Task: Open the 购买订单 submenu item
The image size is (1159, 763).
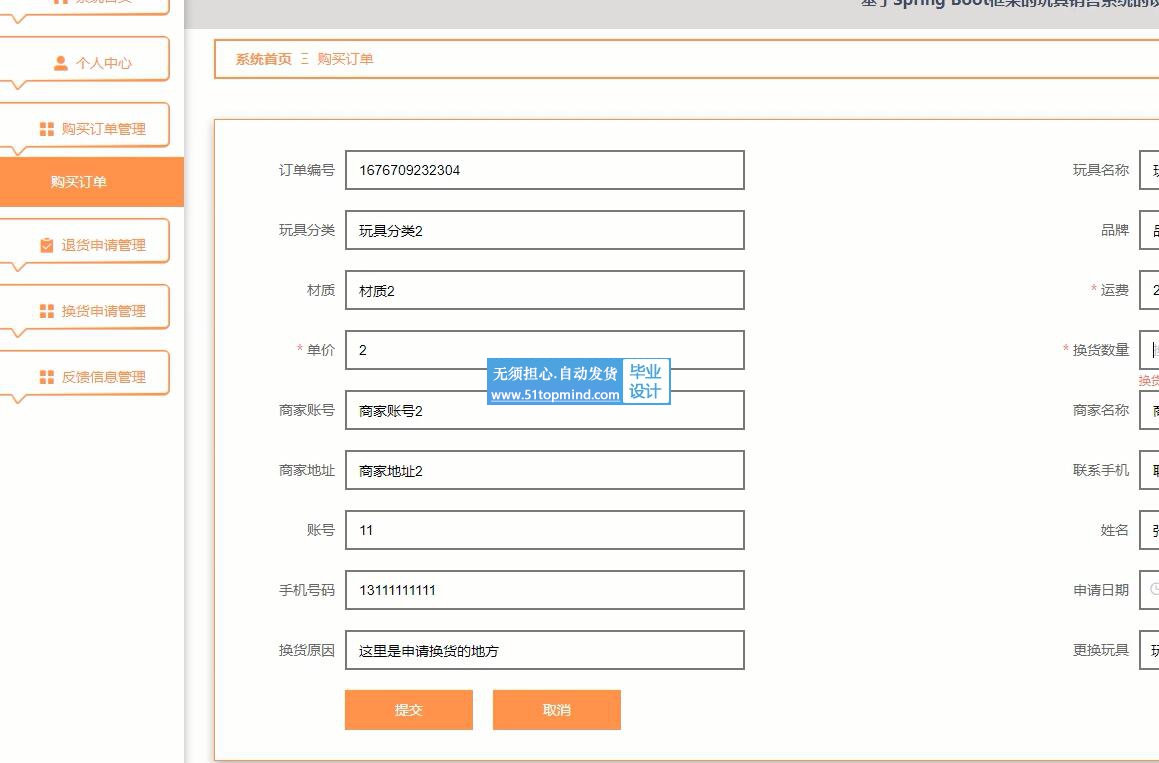Action: coord(79,182)
